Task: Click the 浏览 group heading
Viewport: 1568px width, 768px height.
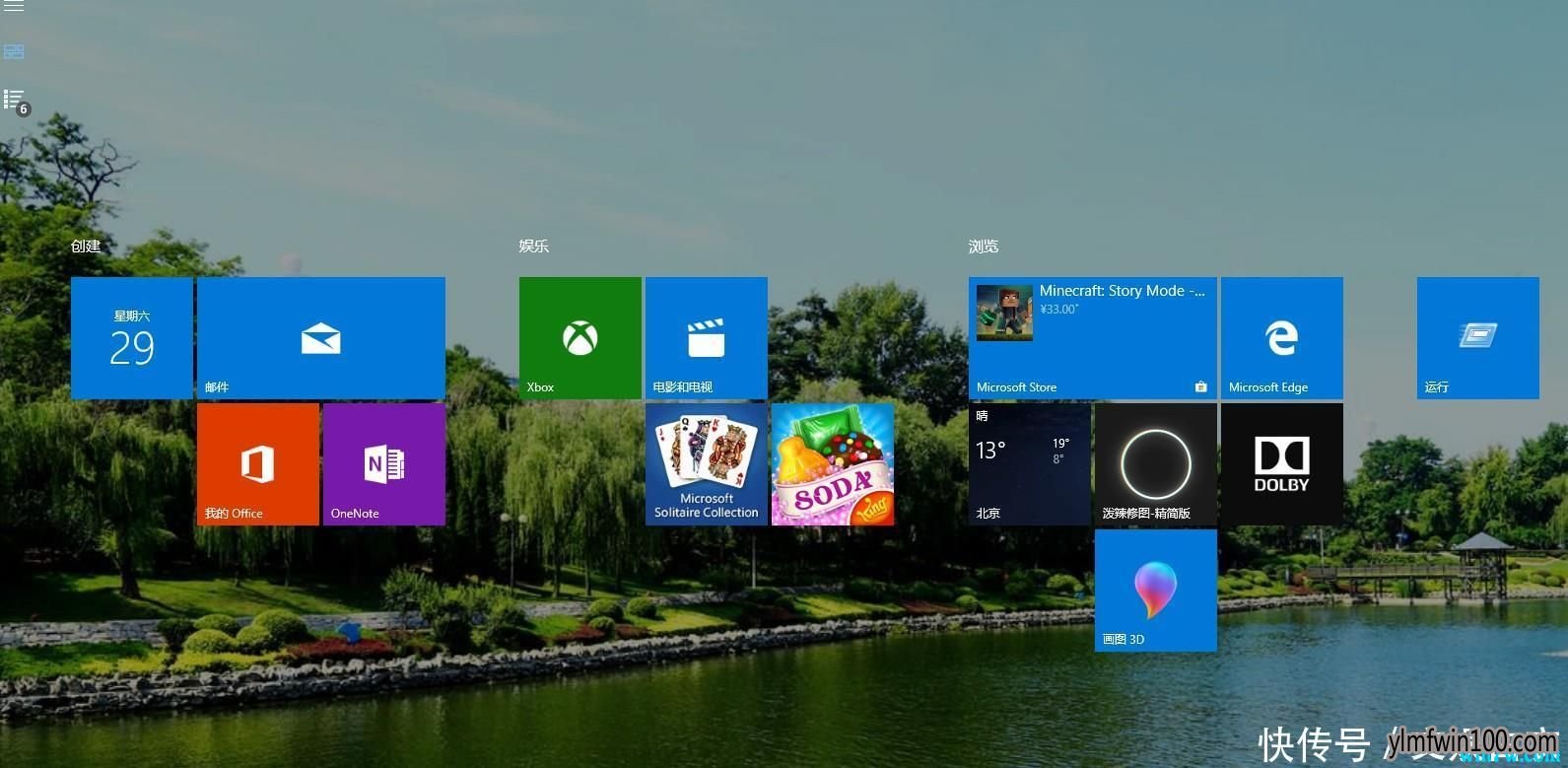Action: tap(984, 245)
